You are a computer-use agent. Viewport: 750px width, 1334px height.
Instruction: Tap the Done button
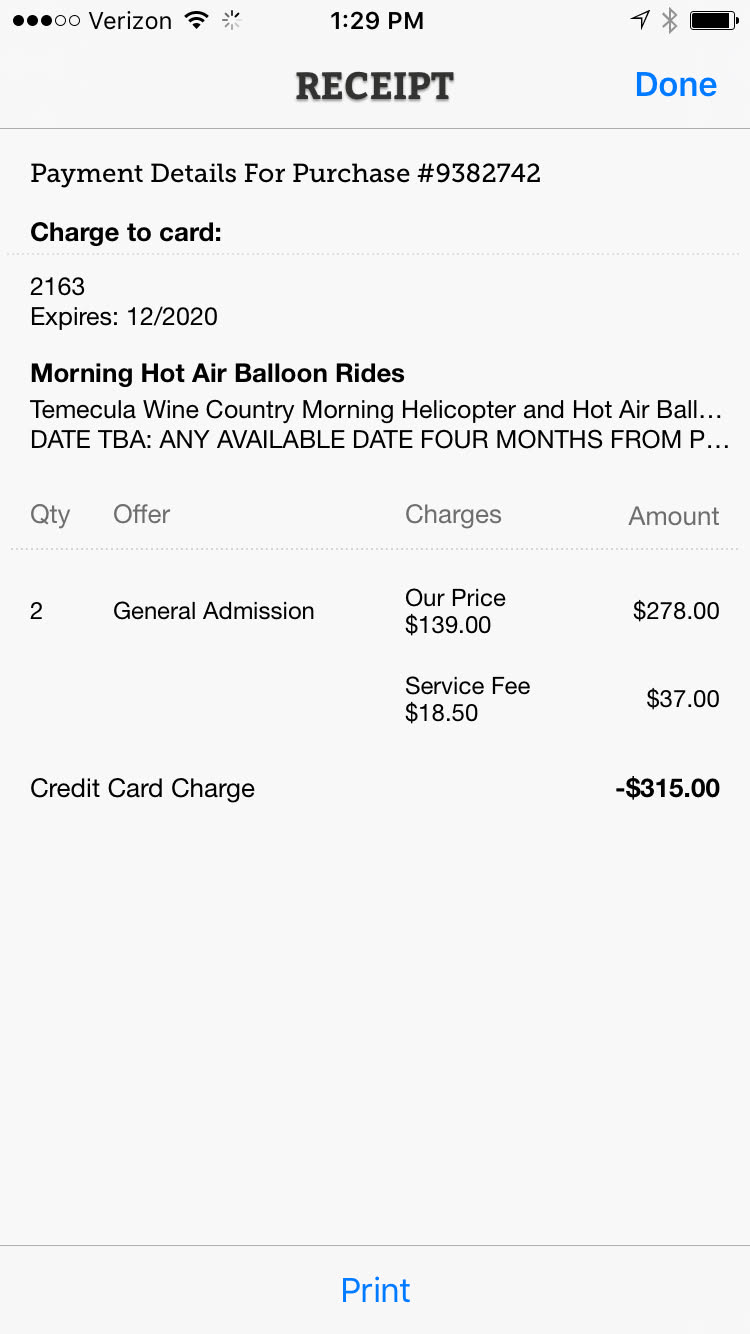pyautogui.click(x=676, y=85)
